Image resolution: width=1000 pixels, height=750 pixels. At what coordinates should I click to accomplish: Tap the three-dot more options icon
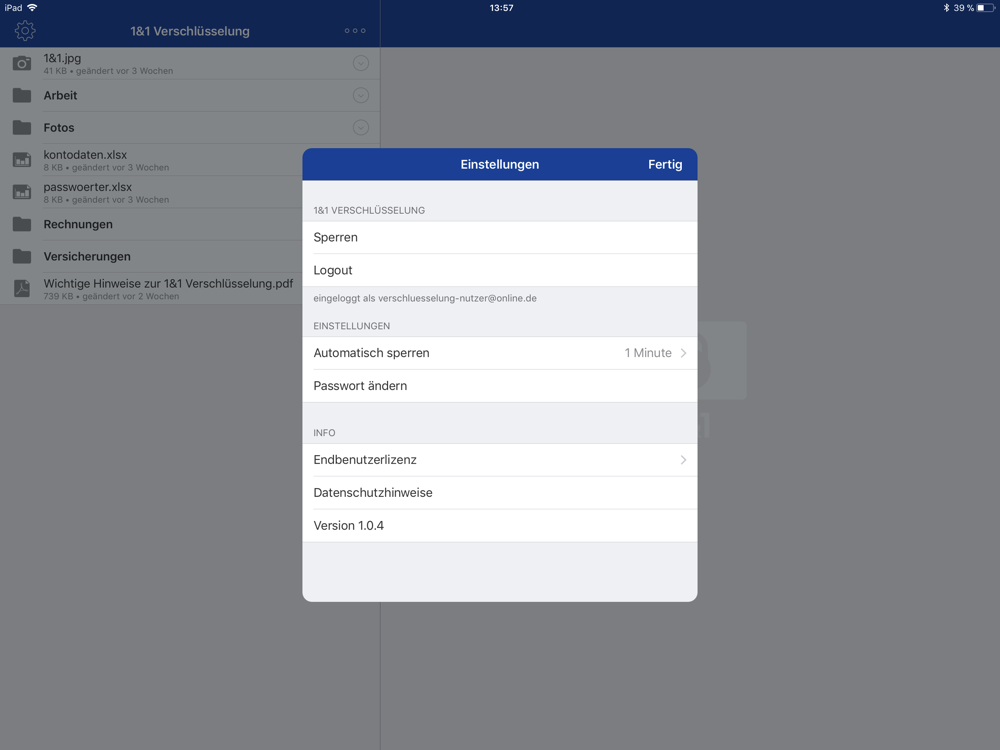355,31
